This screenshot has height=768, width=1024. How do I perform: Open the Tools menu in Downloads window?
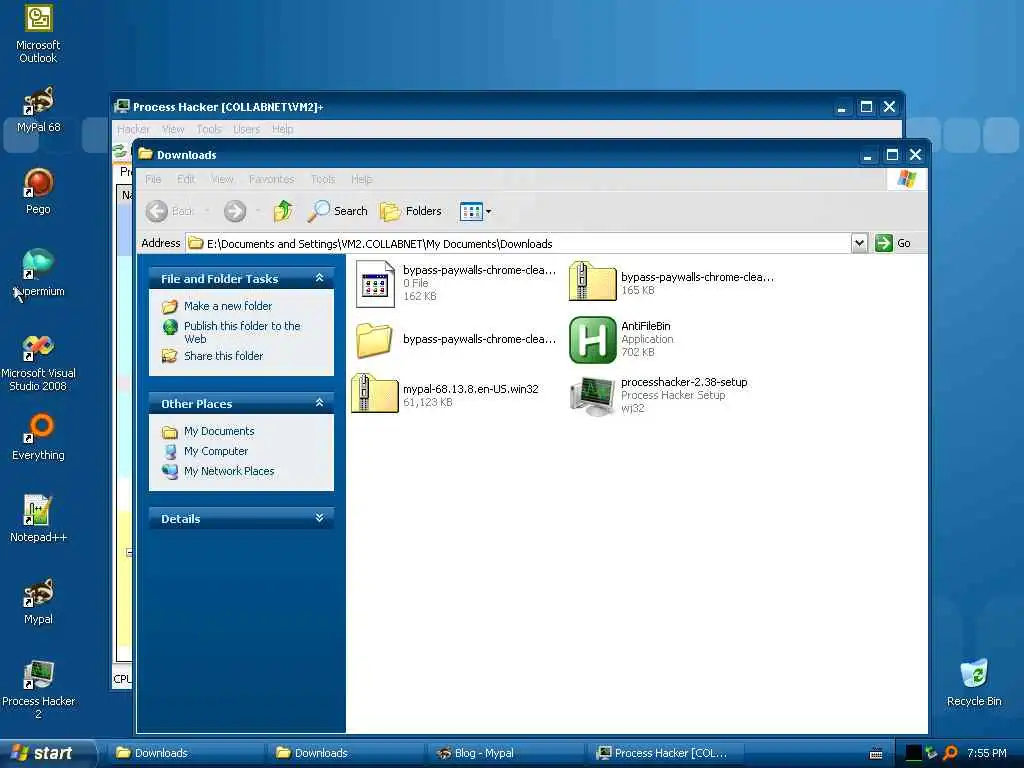coord(323,179)
